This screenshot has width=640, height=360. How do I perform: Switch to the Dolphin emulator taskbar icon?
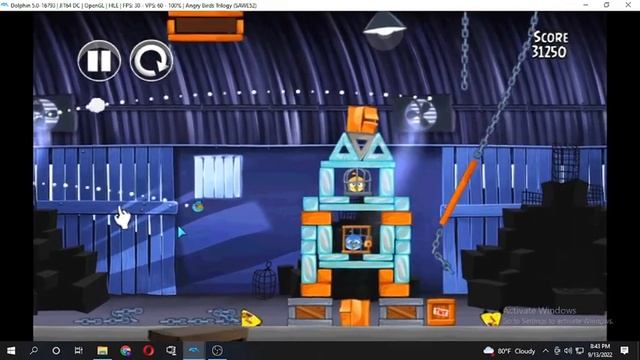coord(194,351)
